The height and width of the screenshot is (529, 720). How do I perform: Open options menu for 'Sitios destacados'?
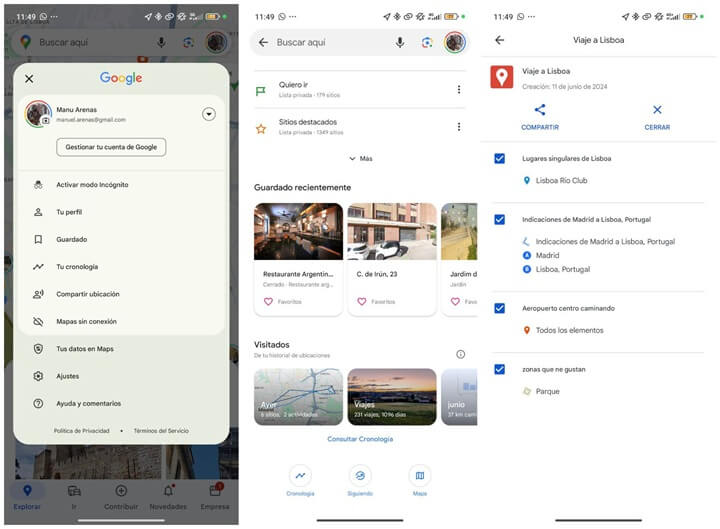coord(459,127)
